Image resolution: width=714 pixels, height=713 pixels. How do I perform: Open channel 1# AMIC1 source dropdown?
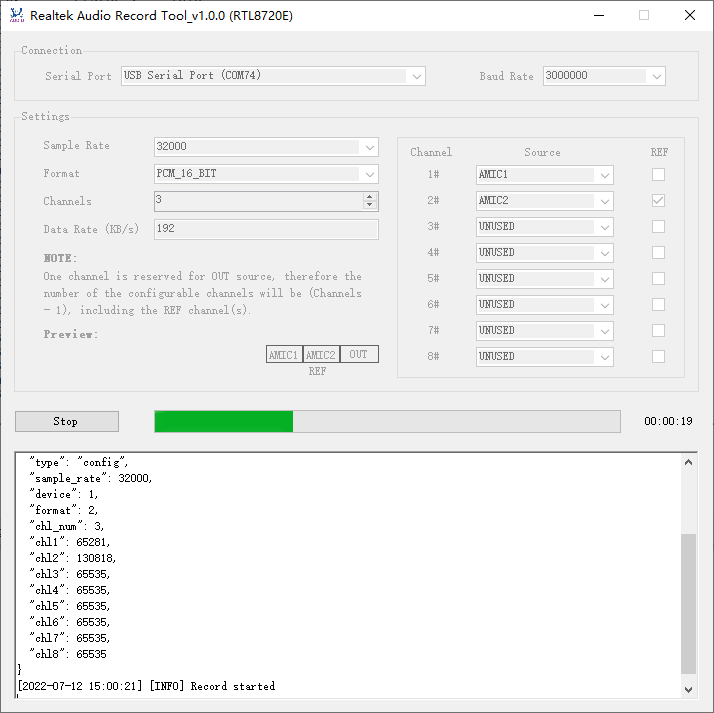tap(544, 175)
